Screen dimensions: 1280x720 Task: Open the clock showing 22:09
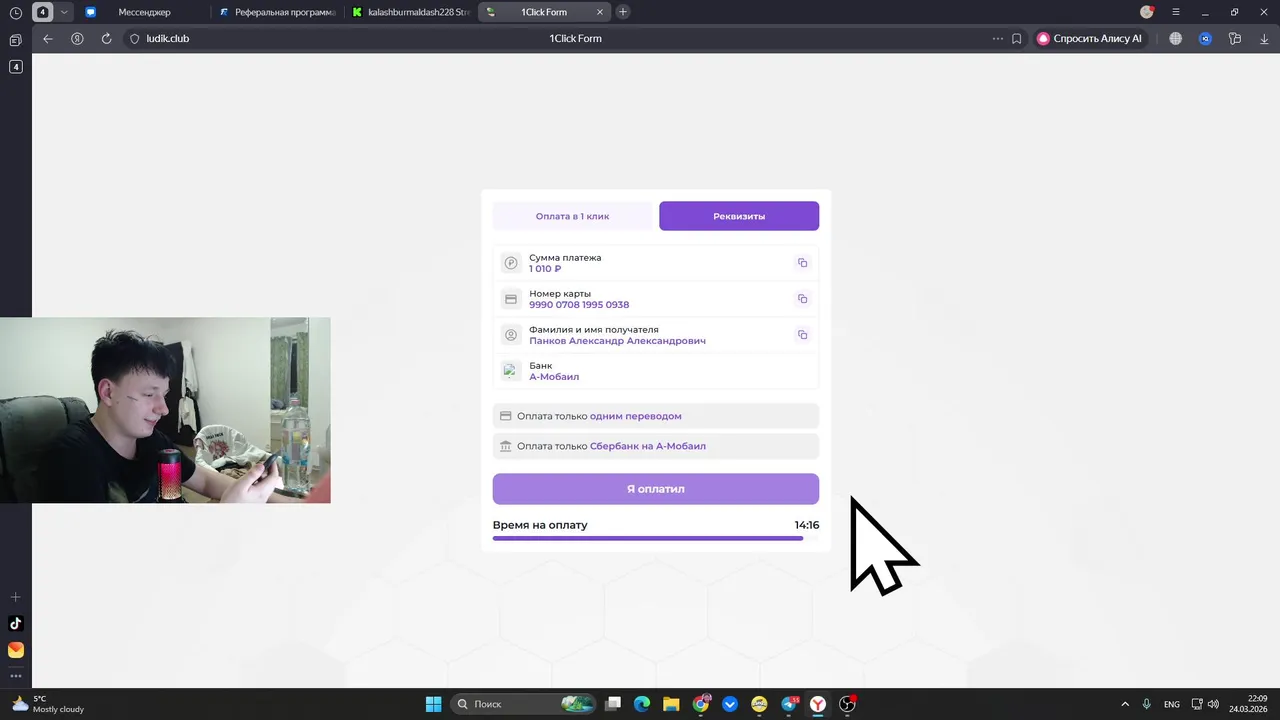[x=1250, y=704]
